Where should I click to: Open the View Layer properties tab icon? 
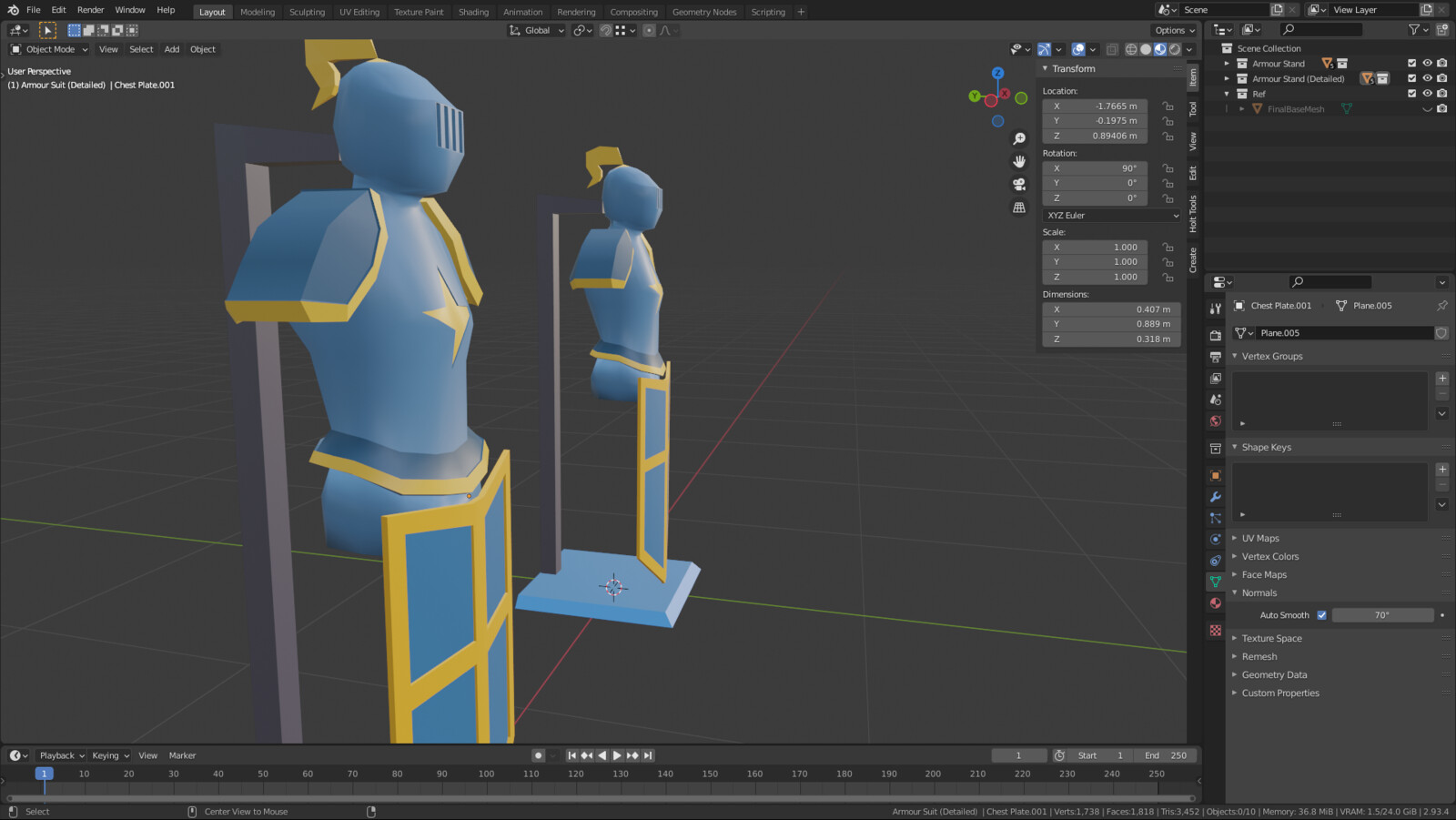[1215, 378]
